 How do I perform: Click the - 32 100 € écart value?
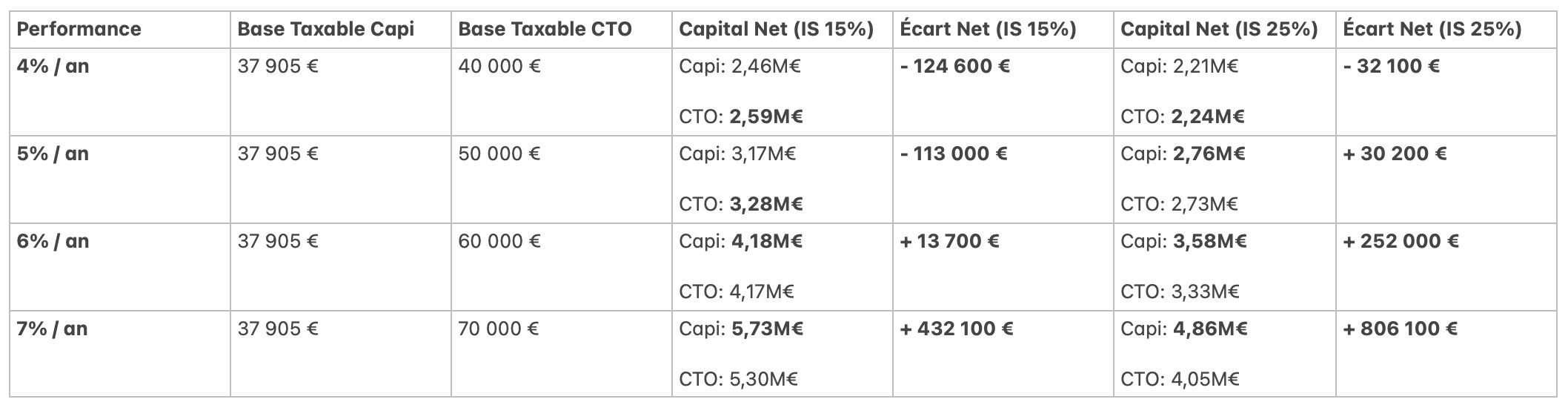[x=1391, y=67]
